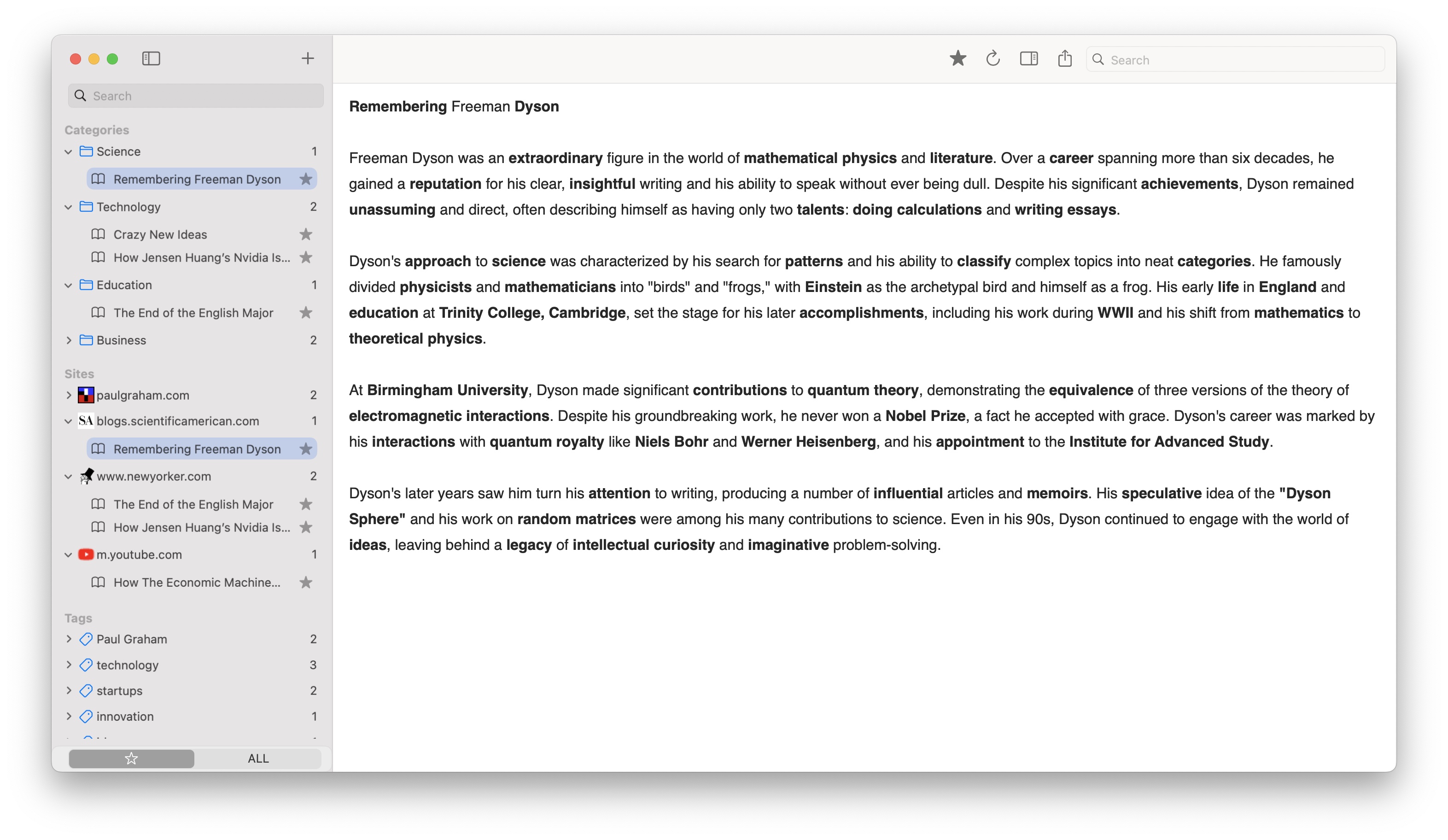Collapse the Science category
The width and height of the screenshot is (1448, 840).
pos(68,151)
